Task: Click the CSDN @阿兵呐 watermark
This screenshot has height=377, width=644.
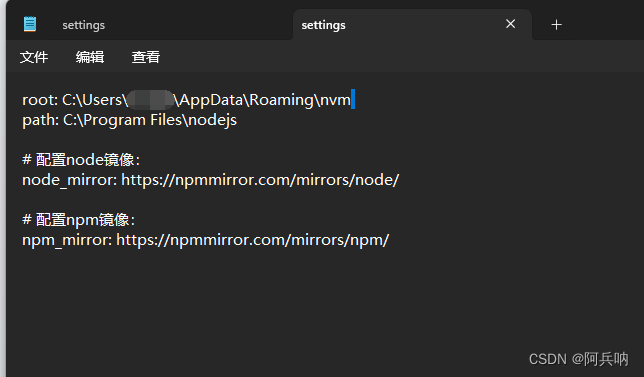Action: (578, 359)
